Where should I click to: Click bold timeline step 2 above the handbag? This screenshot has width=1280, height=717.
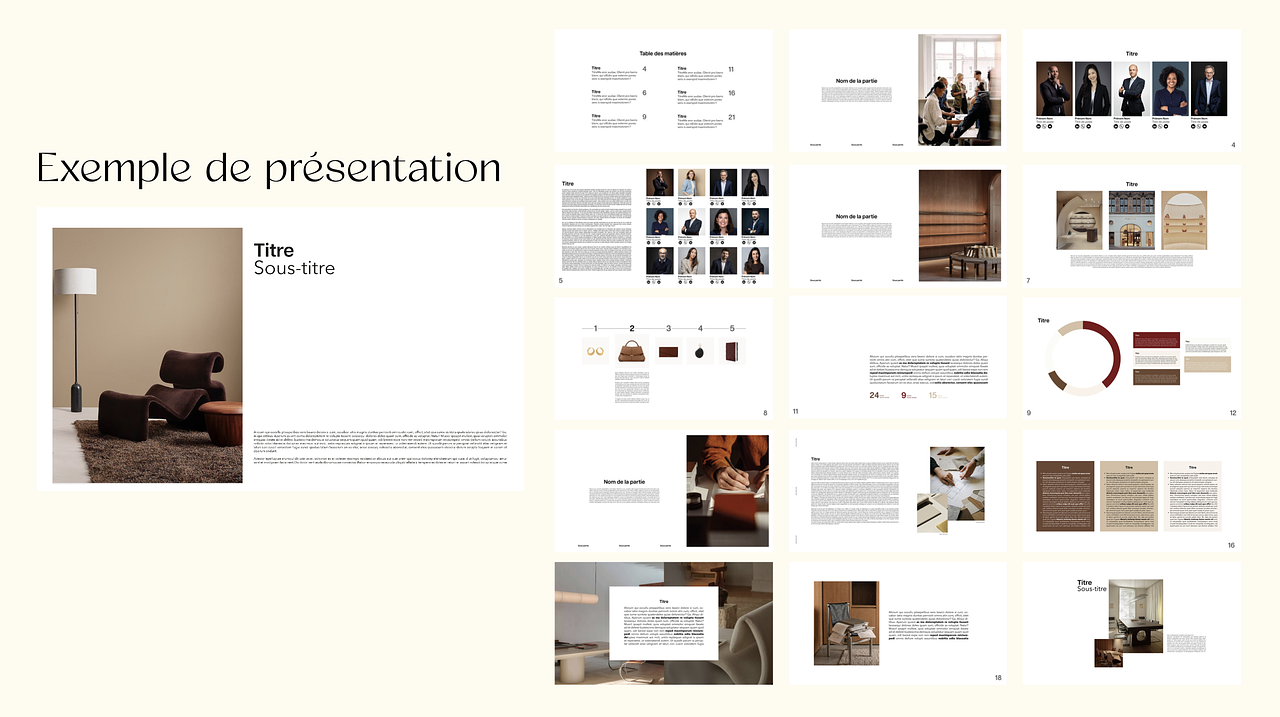tap(632, 328)
